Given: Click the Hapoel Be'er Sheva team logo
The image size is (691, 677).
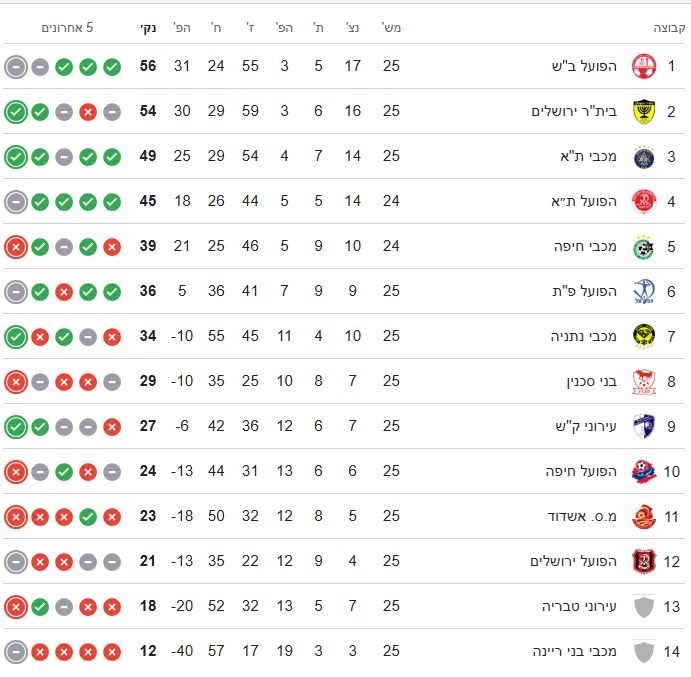Looking at the screenshot, I should pos(644,67).
